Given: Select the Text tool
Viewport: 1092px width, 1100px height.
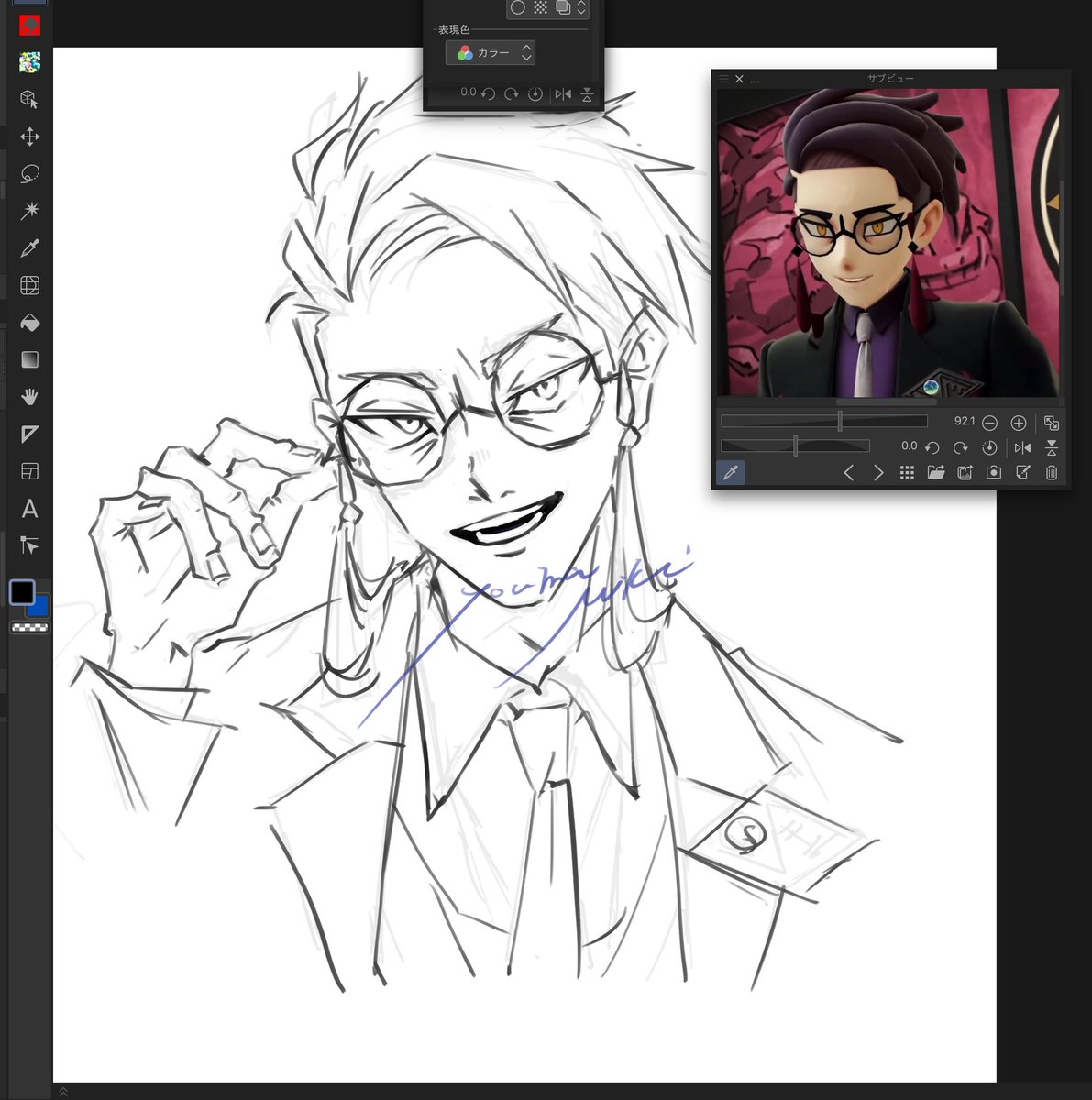Looking at the screenshot, I should [x=29, y=509].
